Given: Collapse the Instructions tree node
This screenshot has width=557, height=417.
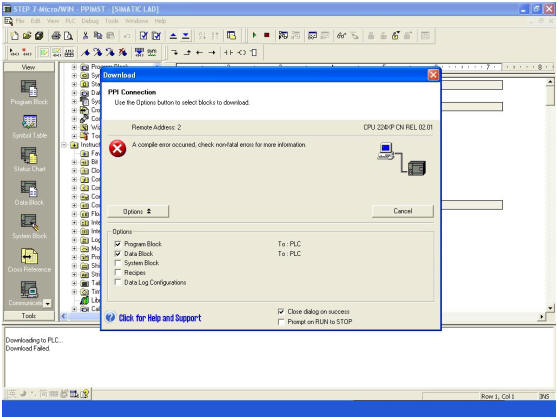Looking at the screenshot, I should 64,145.
